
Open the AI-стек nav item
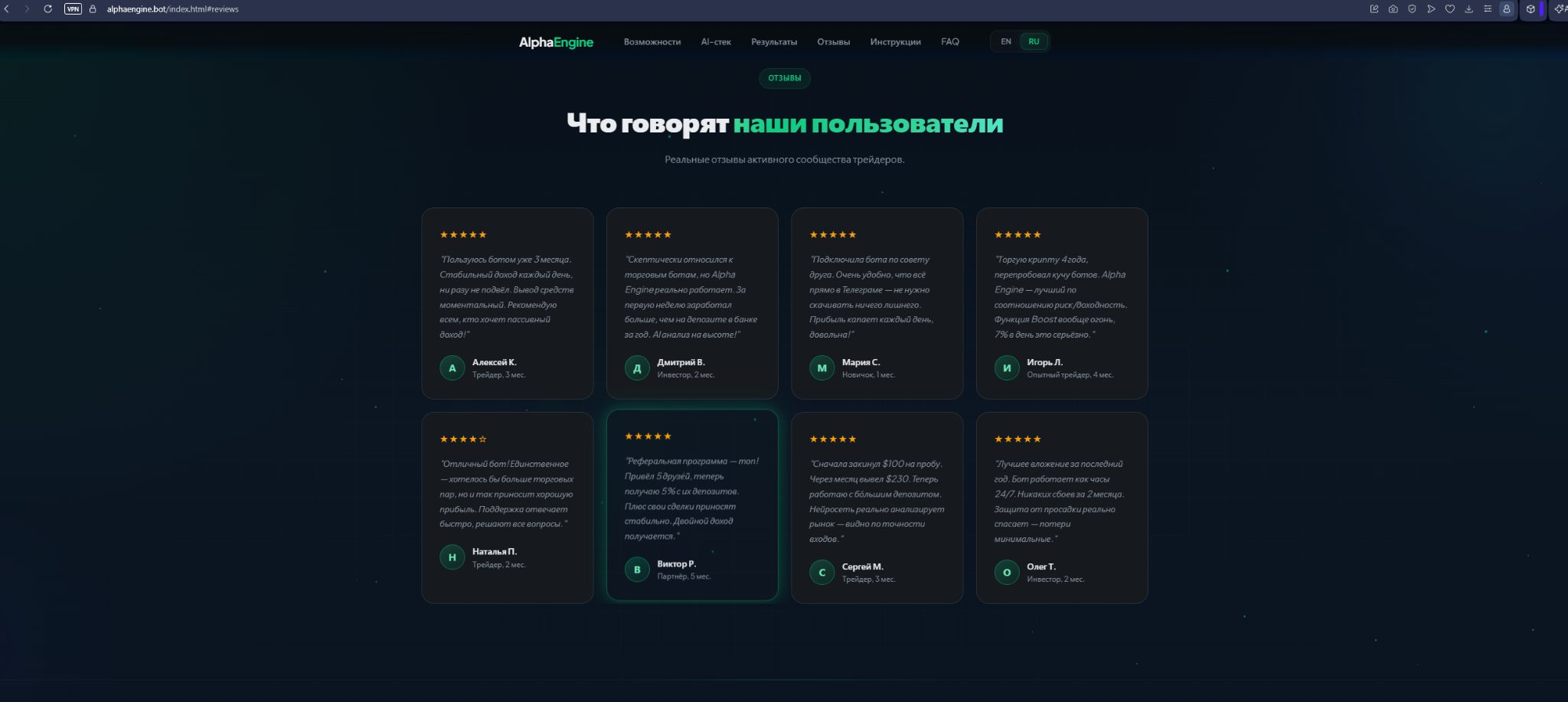(716, 42)
